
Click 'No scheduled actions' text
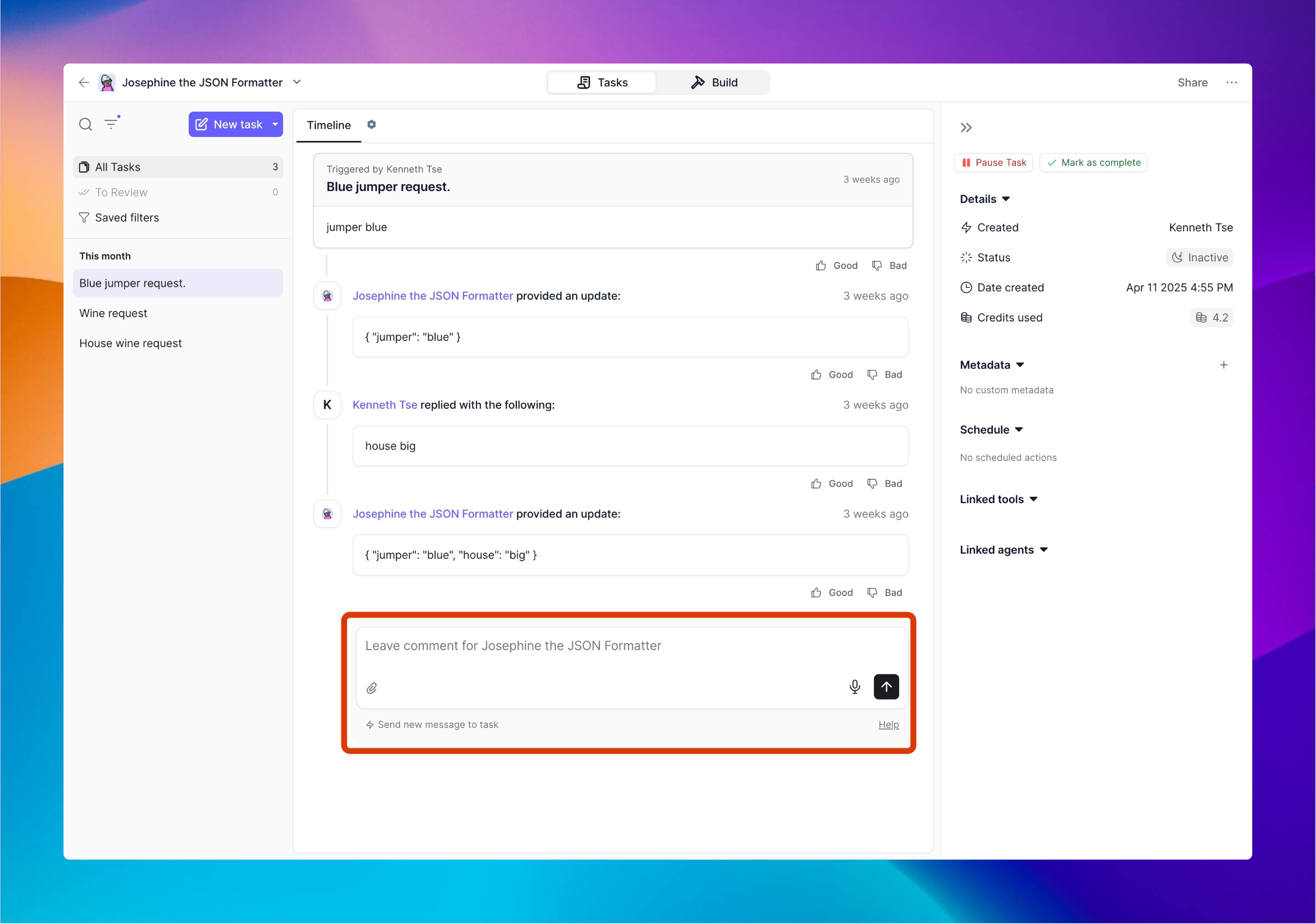[x=1008, y=458]
